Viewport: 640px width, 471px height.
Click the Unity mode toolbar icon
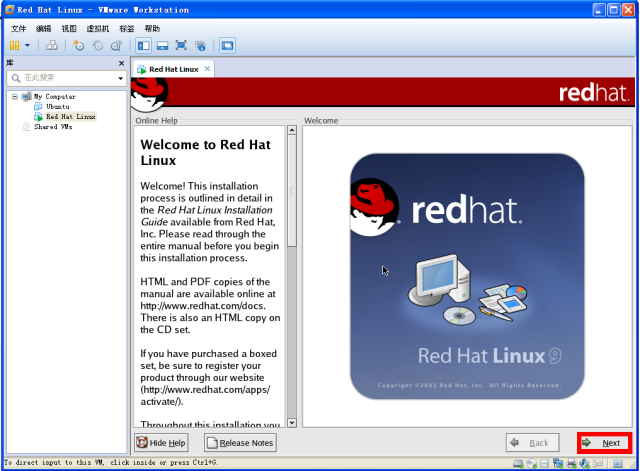point(200,45)
